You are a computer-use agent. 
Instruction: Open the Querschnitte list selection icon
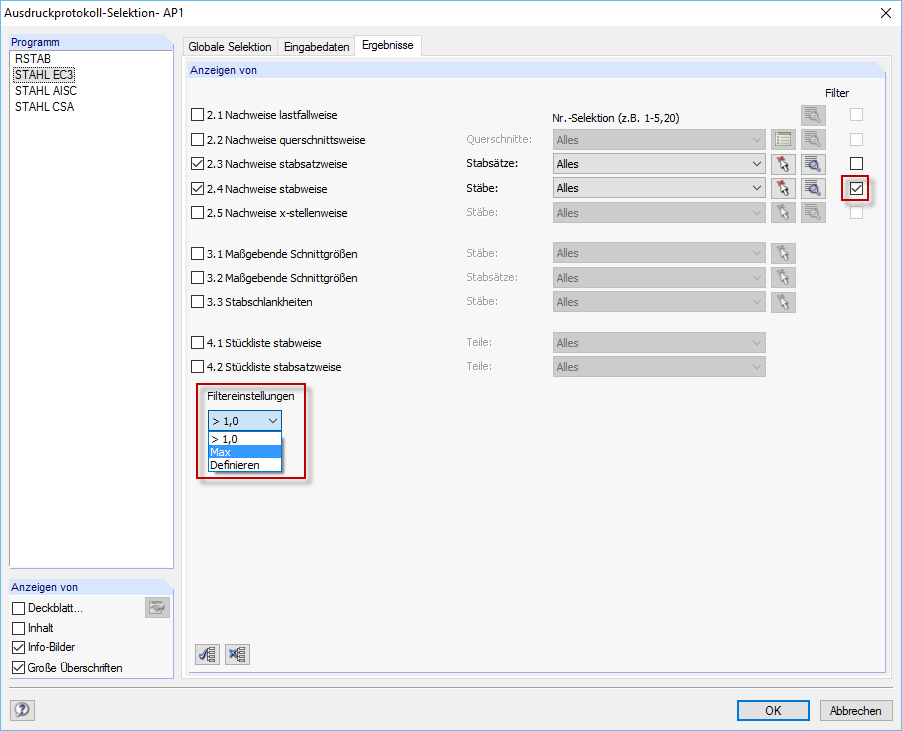[783, 139]
